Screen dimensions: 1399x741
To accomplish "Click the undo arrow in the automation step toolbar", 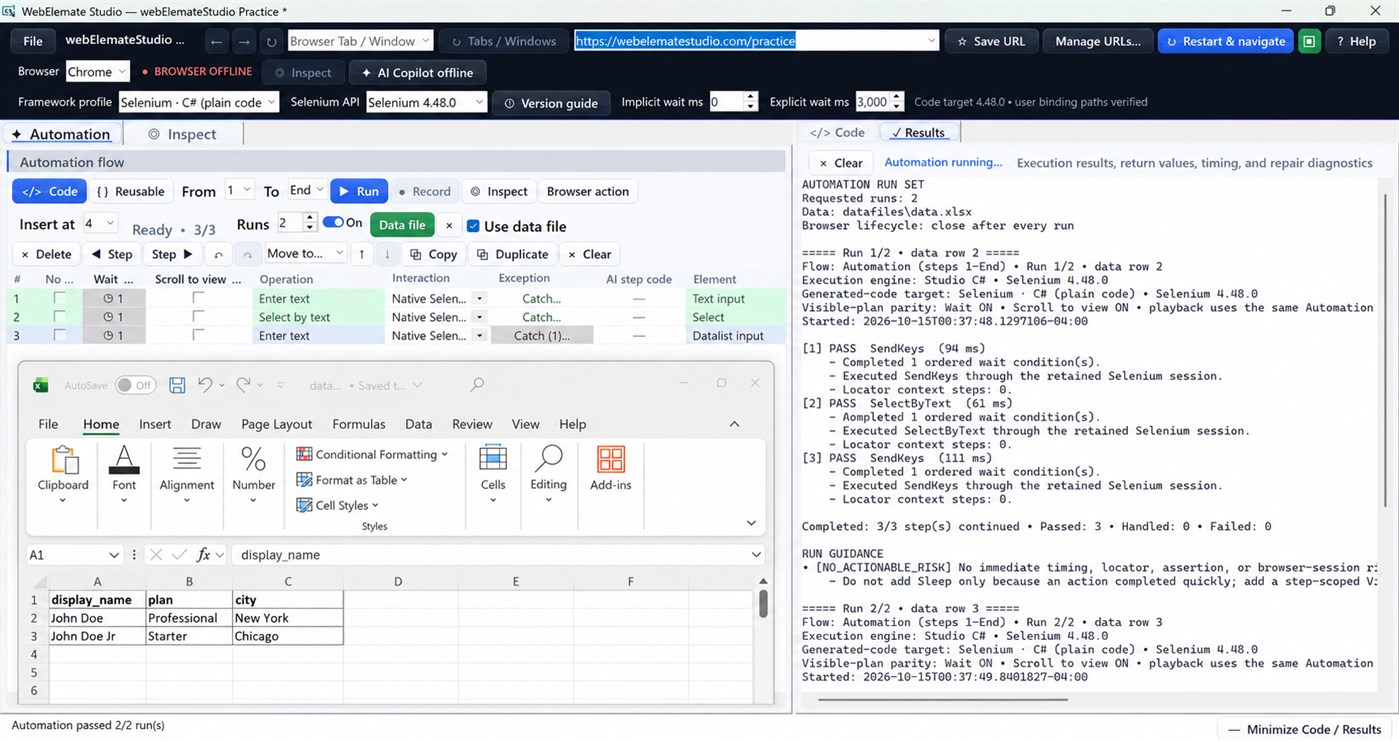I will 218,254.
